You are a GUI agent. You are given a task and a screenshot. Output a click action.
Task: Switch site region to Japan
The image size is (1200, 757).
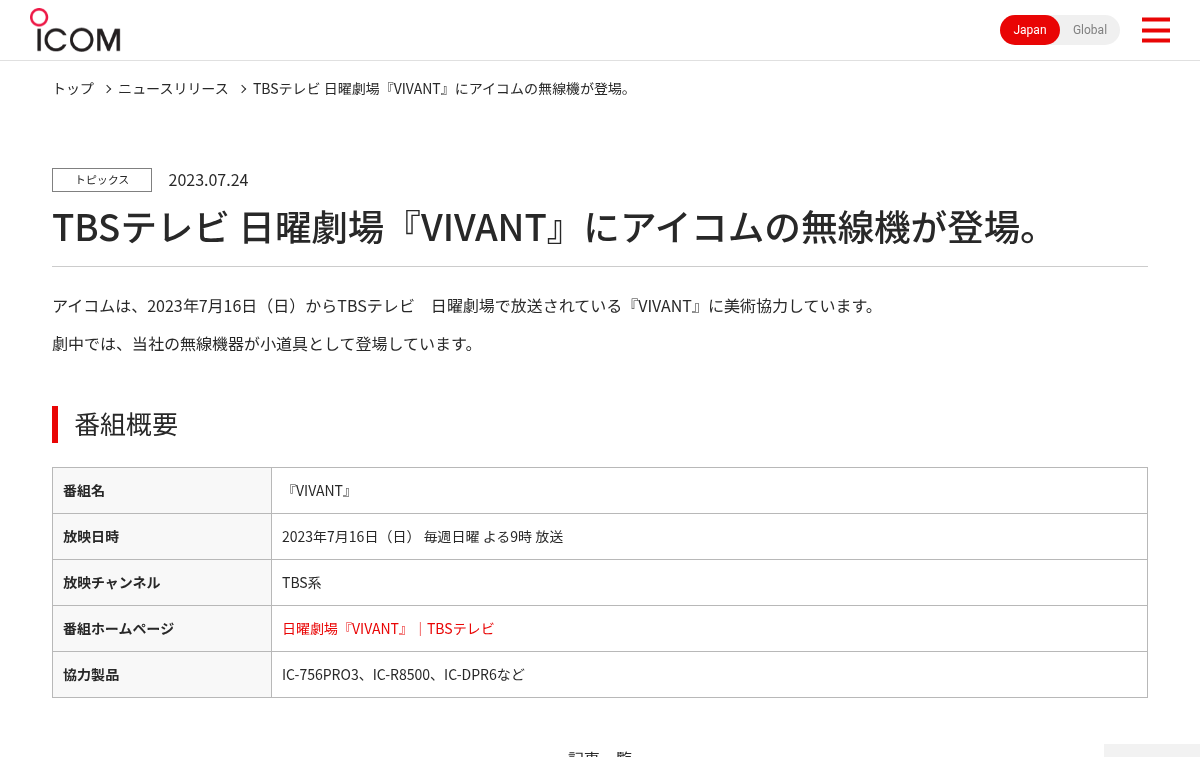[x=1030, y=30]
